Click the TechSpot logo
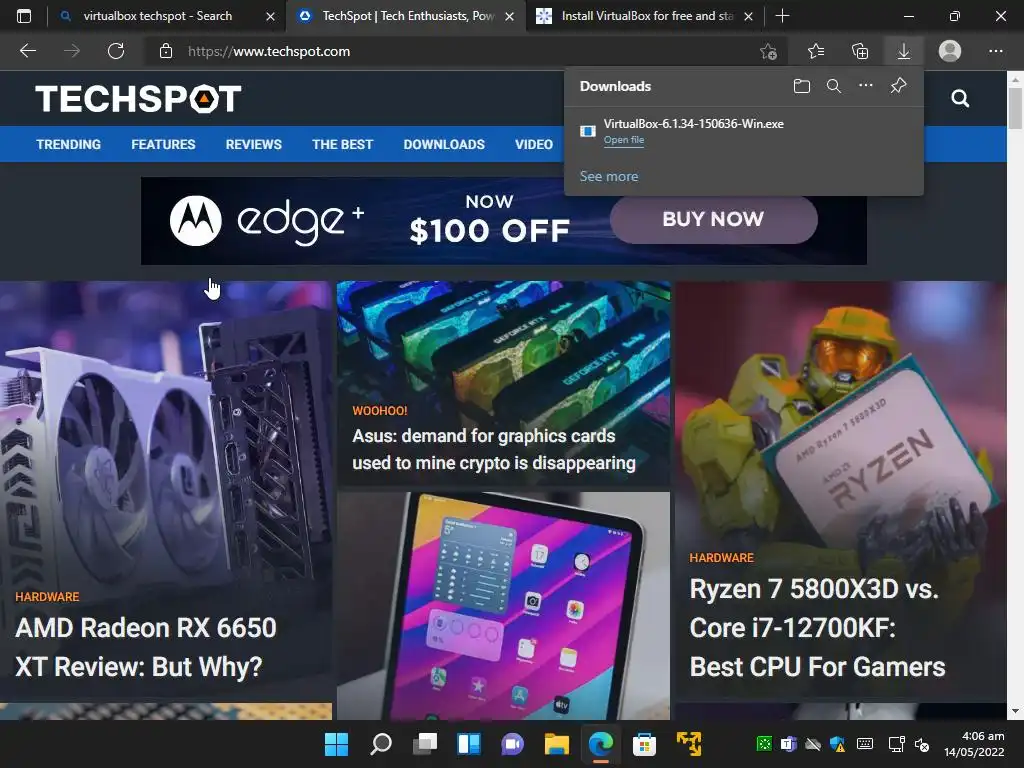 coord(138,99)
